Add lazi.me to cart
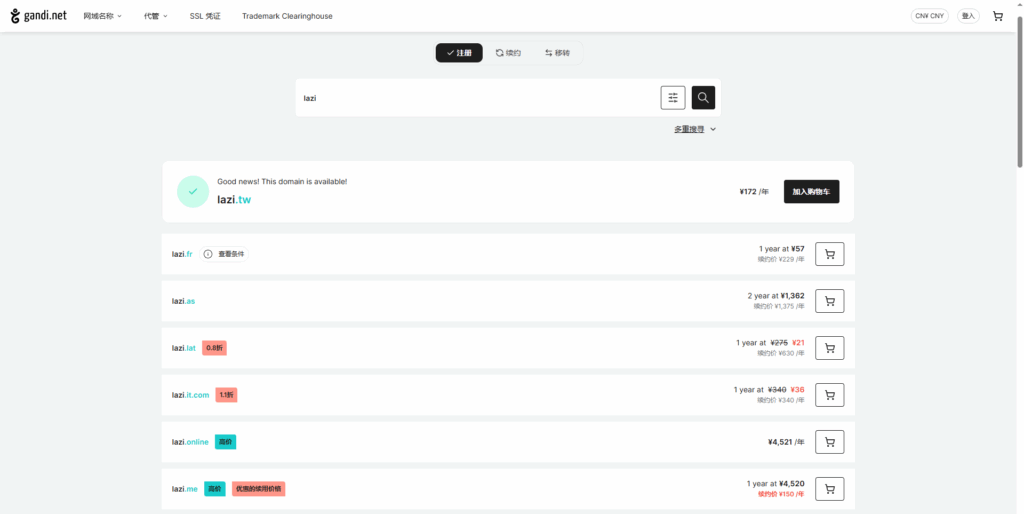This screenshot has width=1024, height=514. 829,489
